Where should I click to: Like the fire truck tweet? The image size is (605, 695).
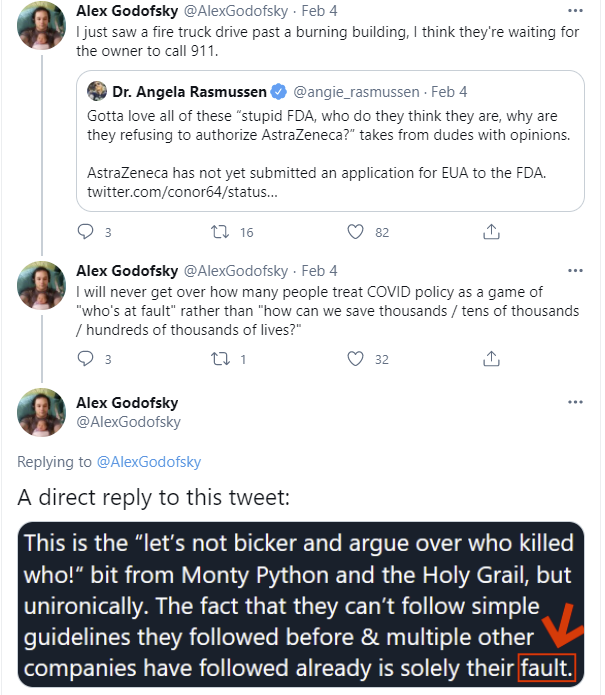click(355, 232)
